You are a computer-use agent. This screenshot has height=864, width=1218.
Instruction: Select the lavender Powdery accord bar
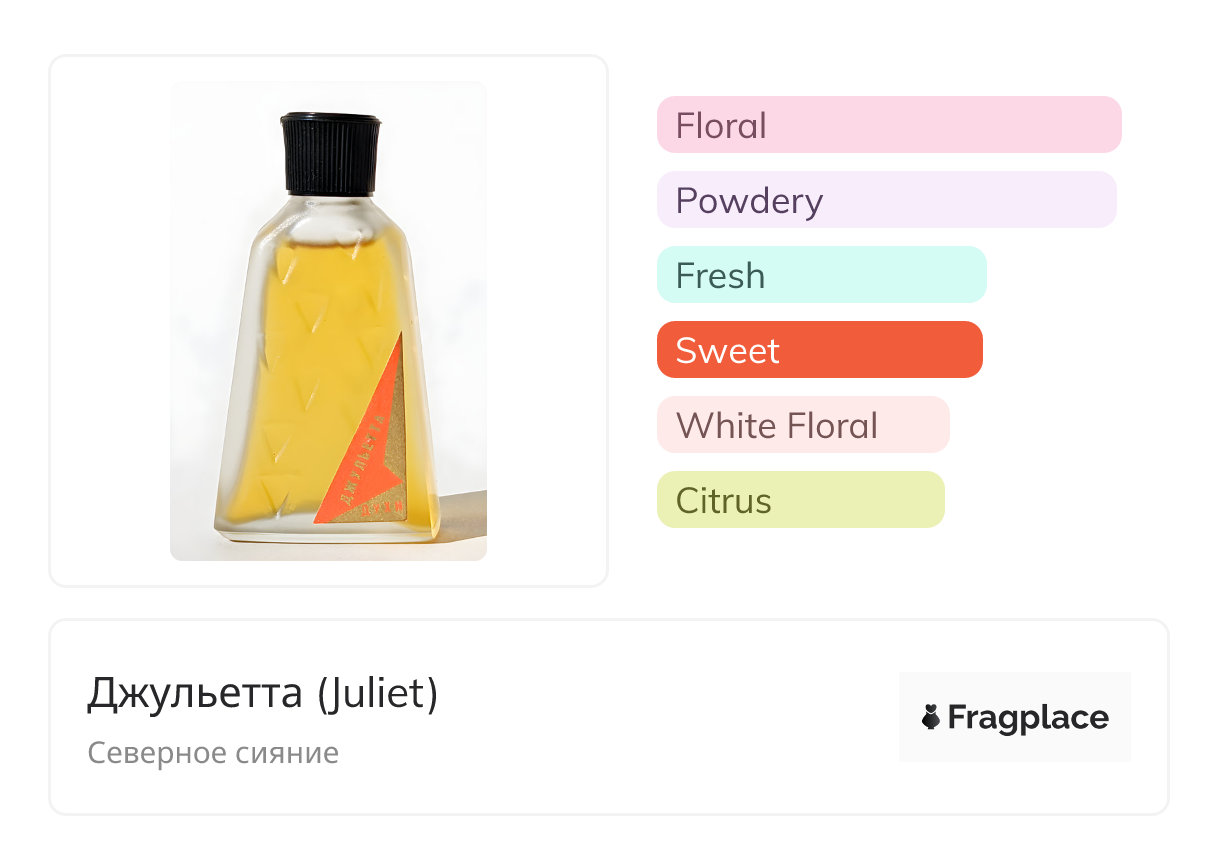tap(886, 200)
